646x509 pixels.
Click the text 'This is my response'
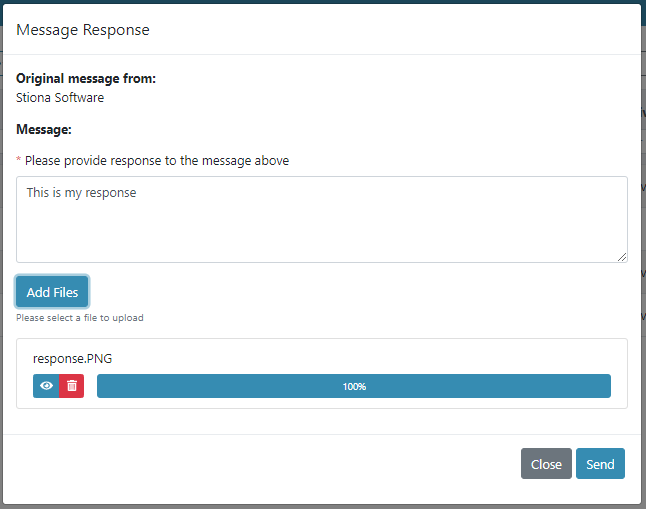pos(81,193)
